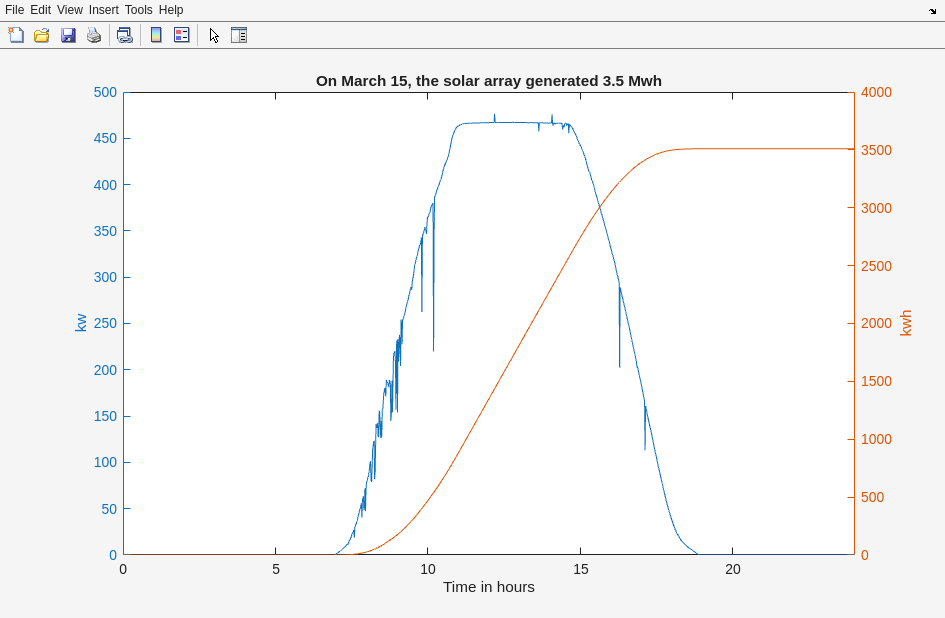Insert a colorbar from the toolbar

[156, 35]
